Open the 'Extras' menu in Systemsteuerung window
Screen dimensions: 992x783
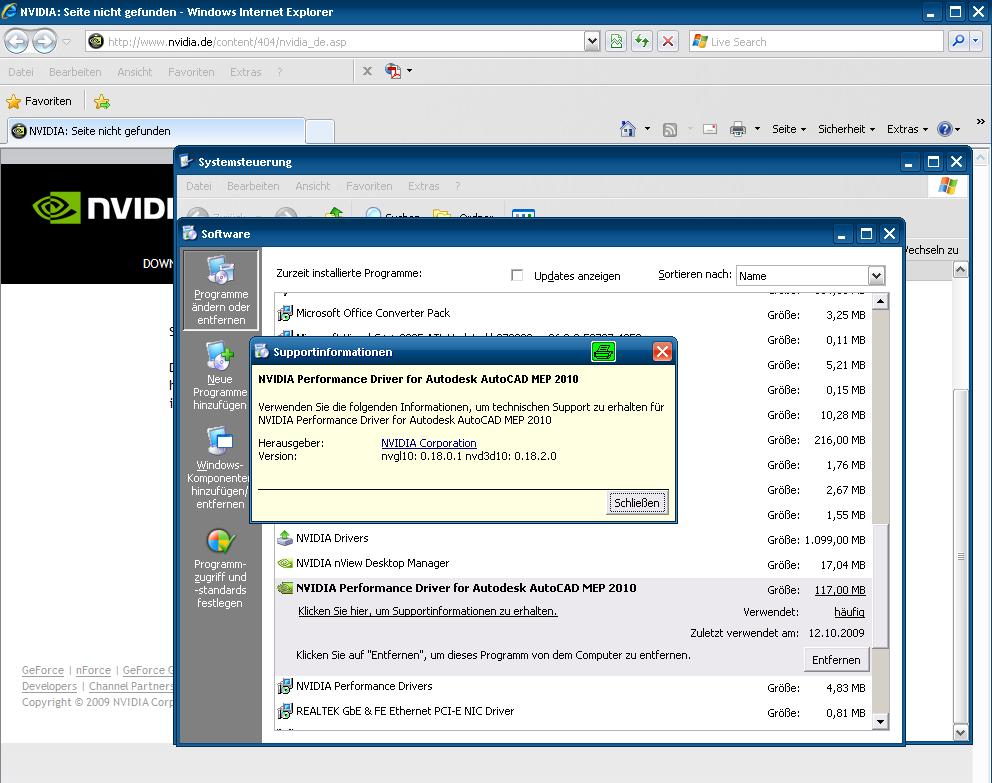[423, 186]
